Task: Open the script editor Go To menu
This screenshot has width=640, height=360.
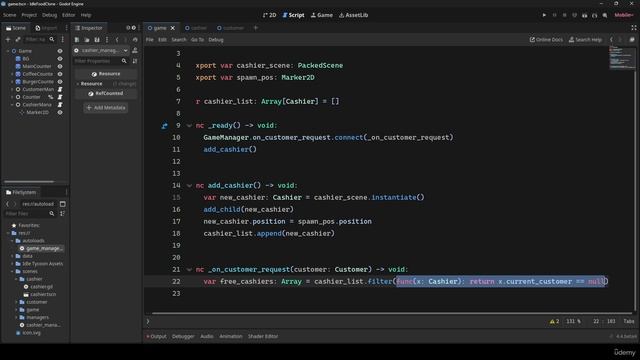Action: pyautogui.click(x=197, y=40)
